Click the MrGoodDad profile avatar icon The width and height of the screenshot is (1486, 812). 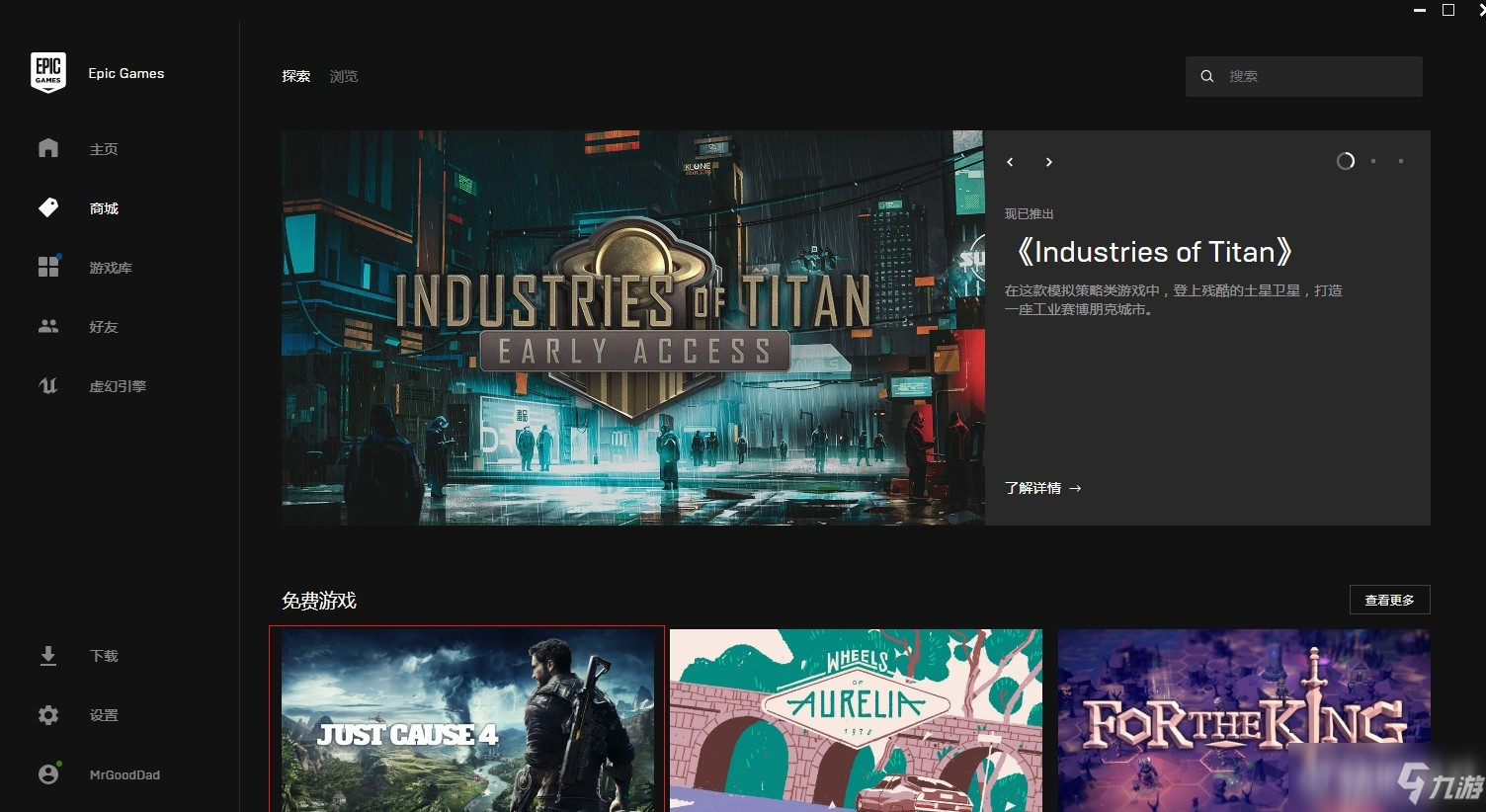point(49,774)
